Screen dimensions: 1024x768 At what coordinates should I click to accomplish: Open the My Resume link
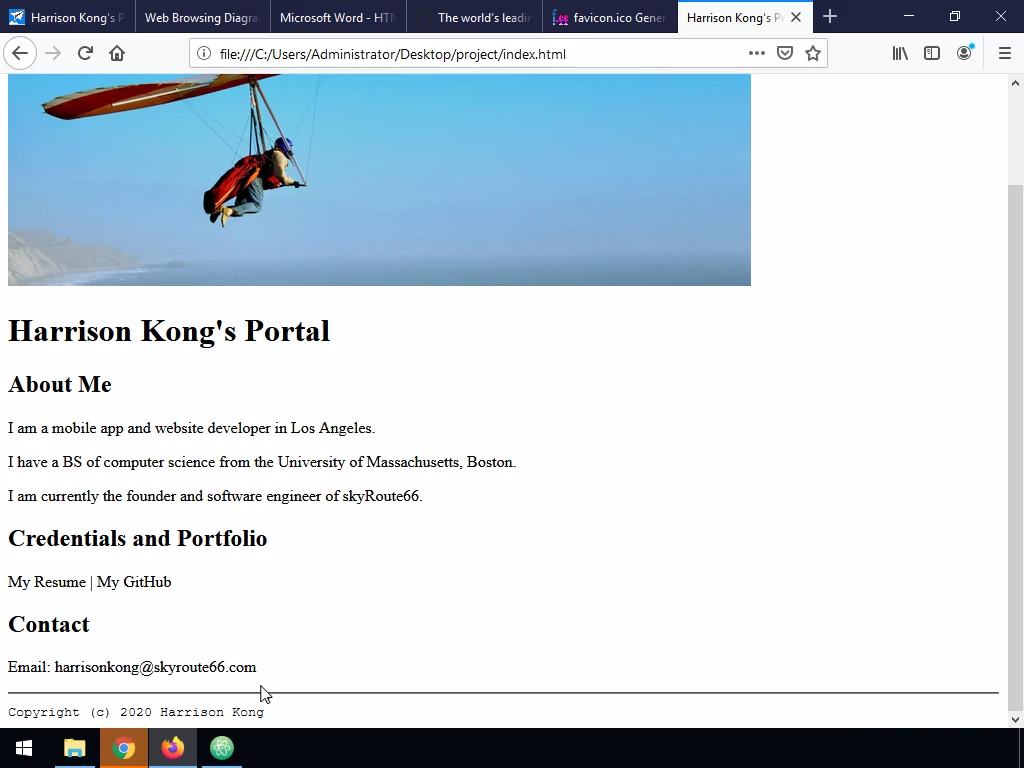coord(47,582)
